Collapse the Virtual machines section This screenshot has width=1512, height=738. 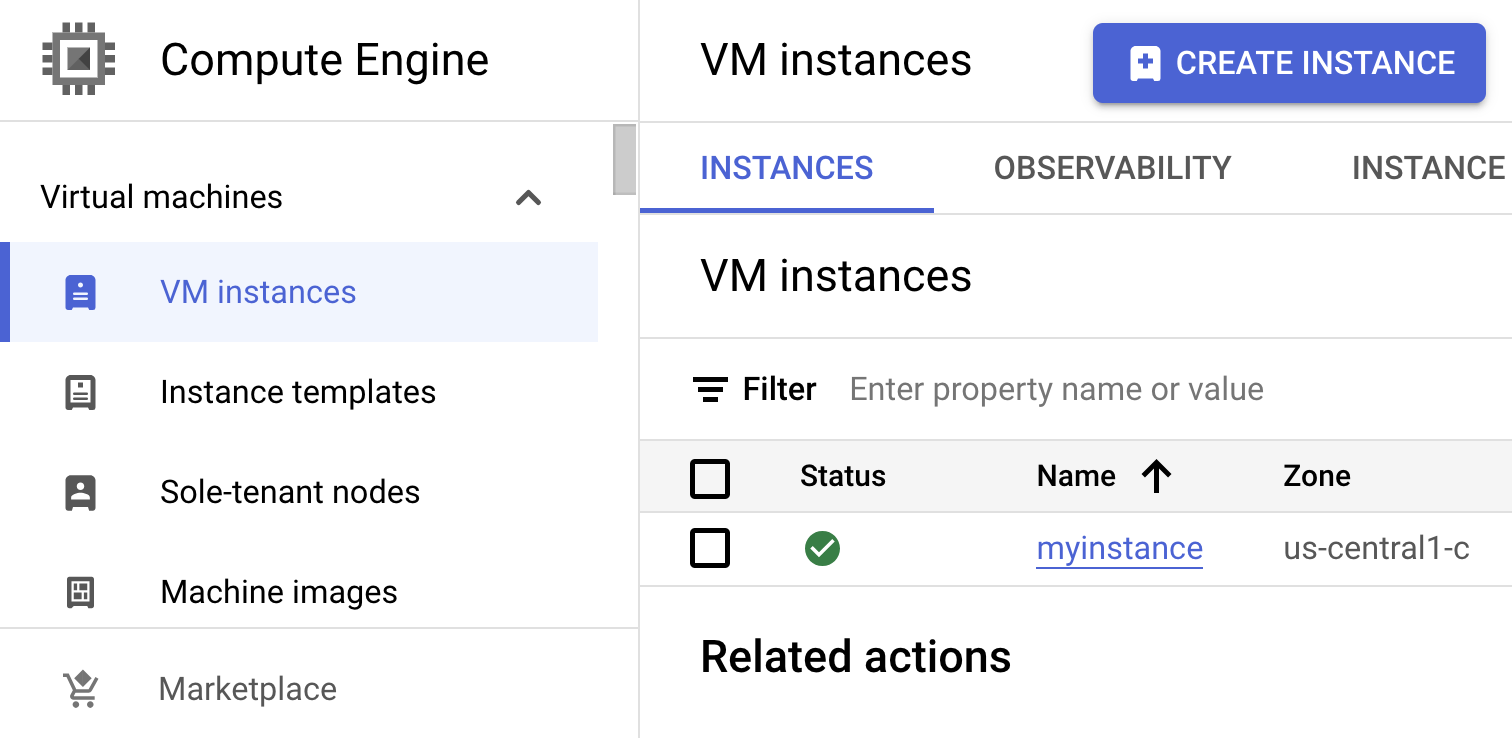(528, 197)
